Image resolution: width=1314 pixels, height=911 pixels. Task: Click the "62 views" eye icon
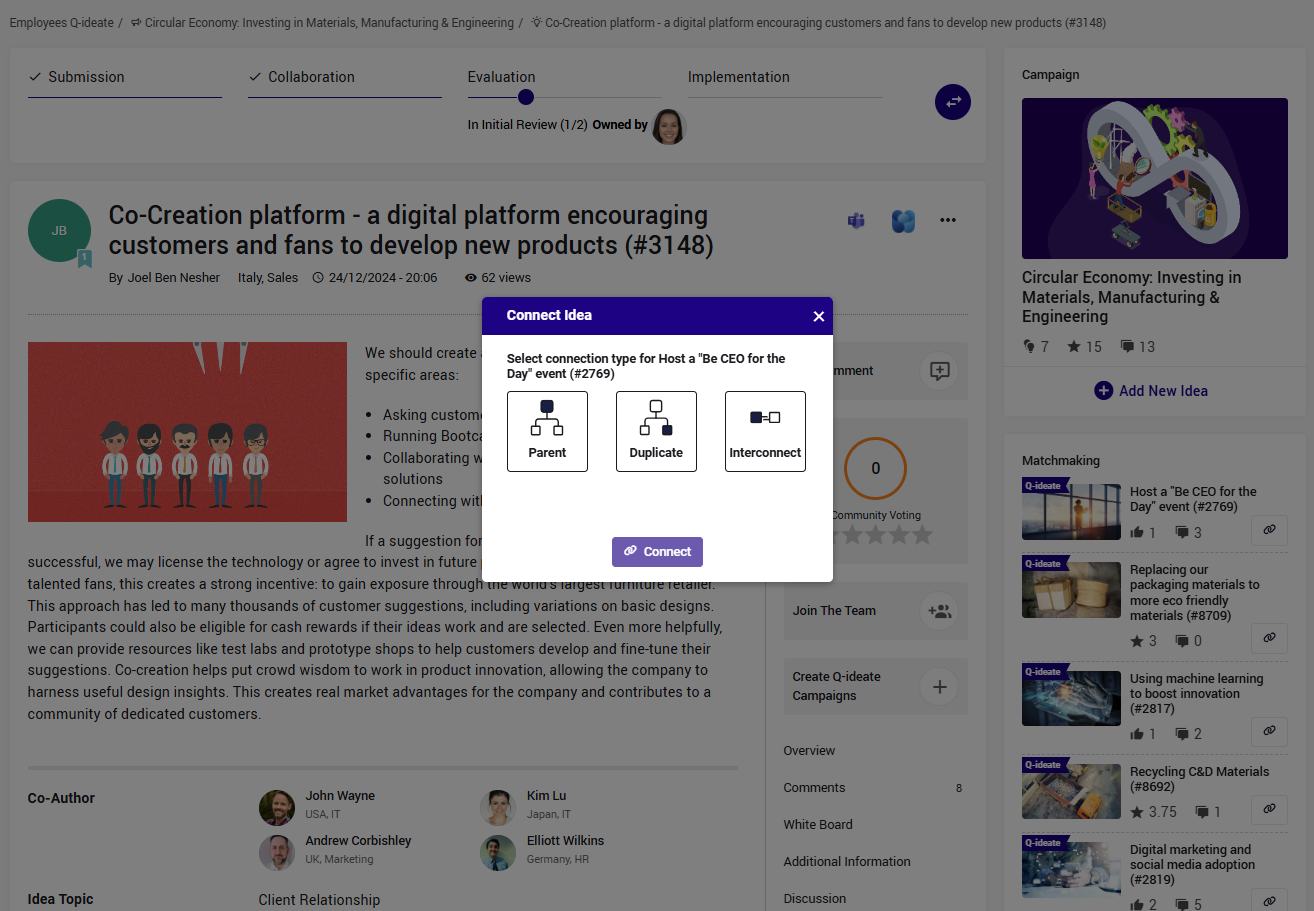point(471,278)
